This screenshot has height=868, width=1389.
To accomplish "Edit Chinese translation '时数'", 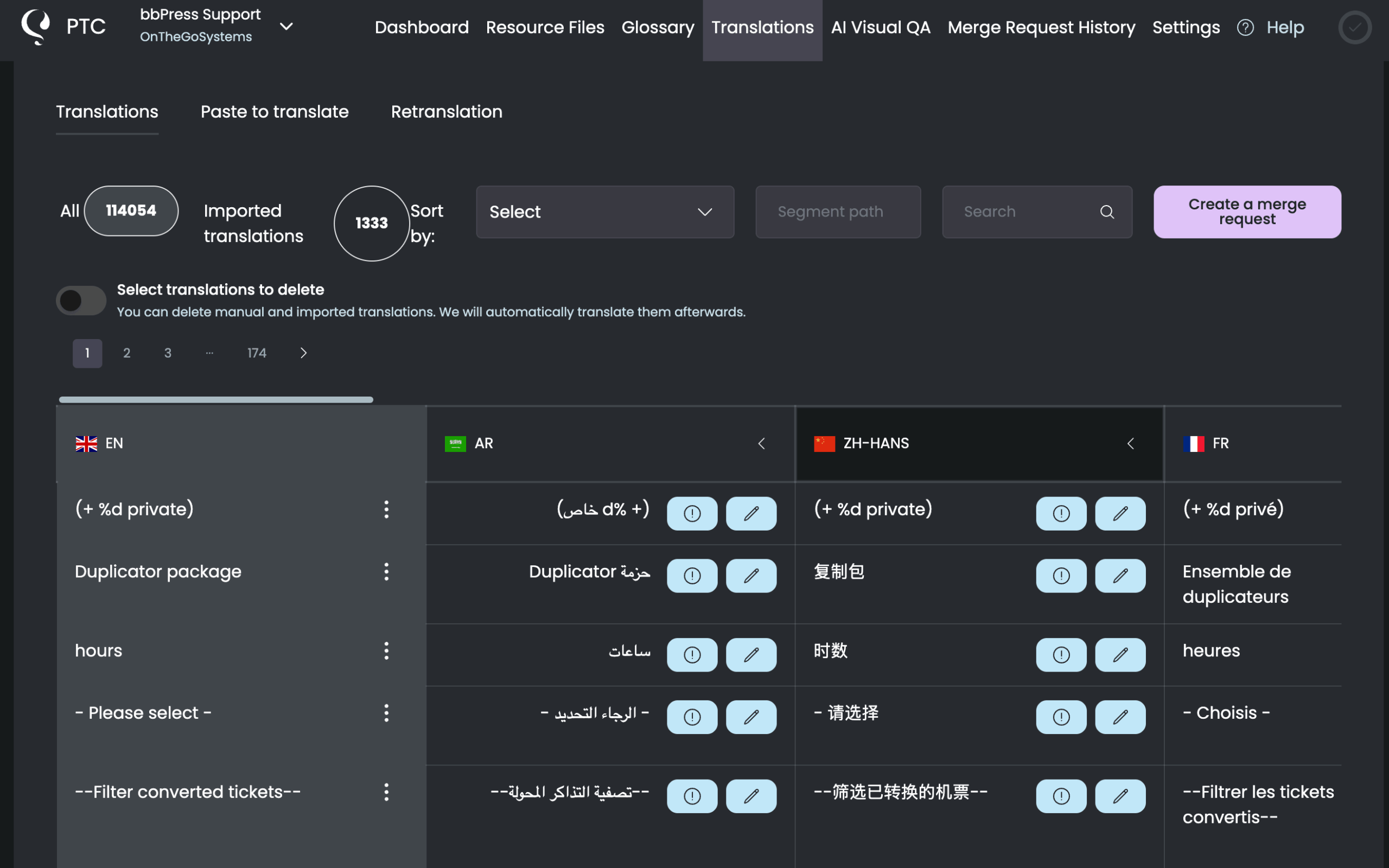I will click(x=1120, y=655).
